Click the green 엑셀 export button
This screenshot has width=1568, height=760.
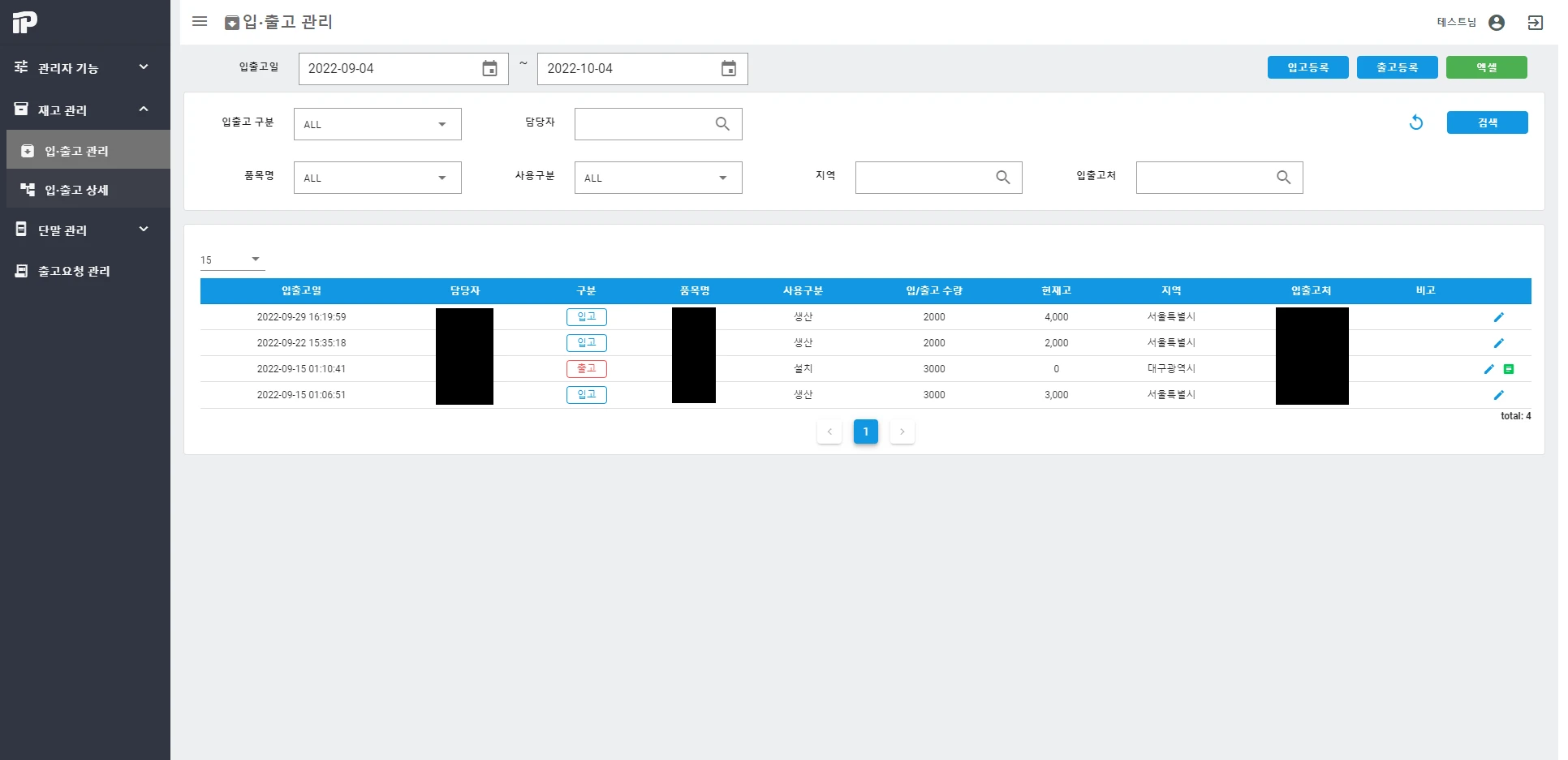tap(1487, 67)
